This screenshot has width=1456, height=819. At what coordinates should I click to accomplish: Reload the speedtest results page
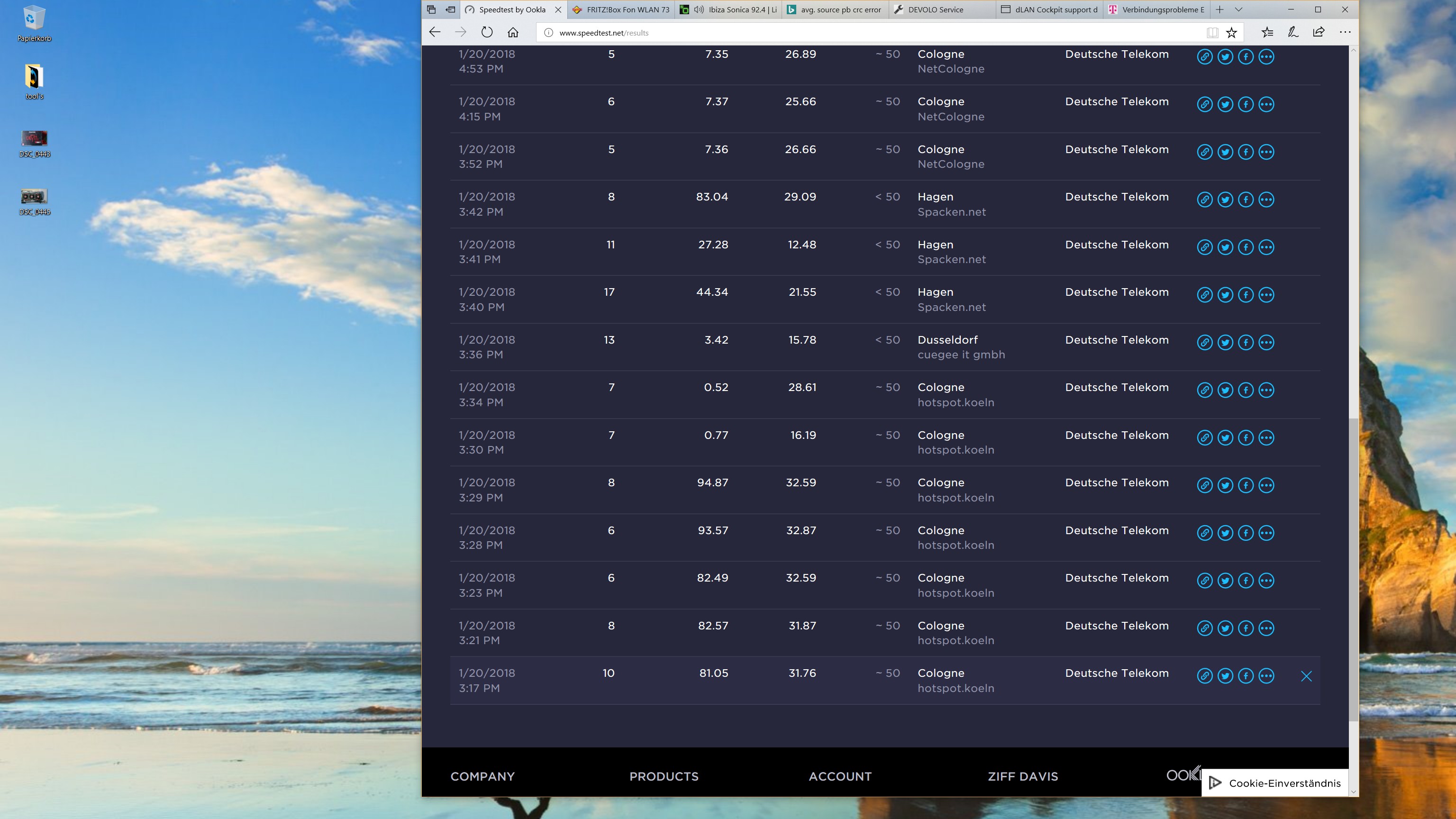(487, 32)
